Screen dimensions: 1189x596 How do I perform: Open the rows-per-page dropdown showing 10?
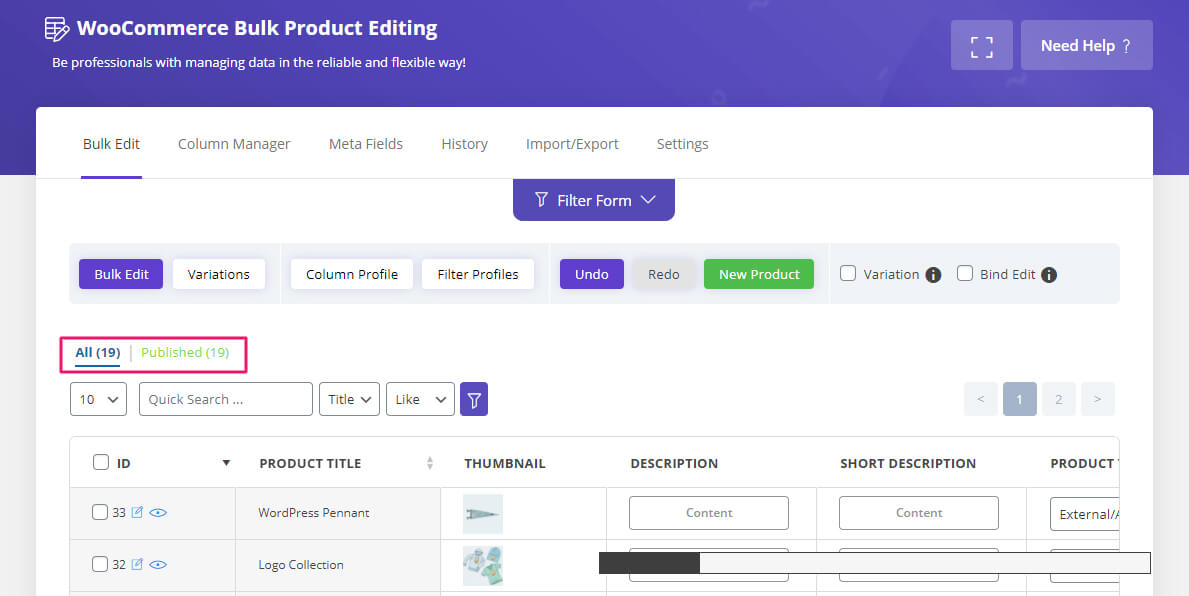[98, 399]
